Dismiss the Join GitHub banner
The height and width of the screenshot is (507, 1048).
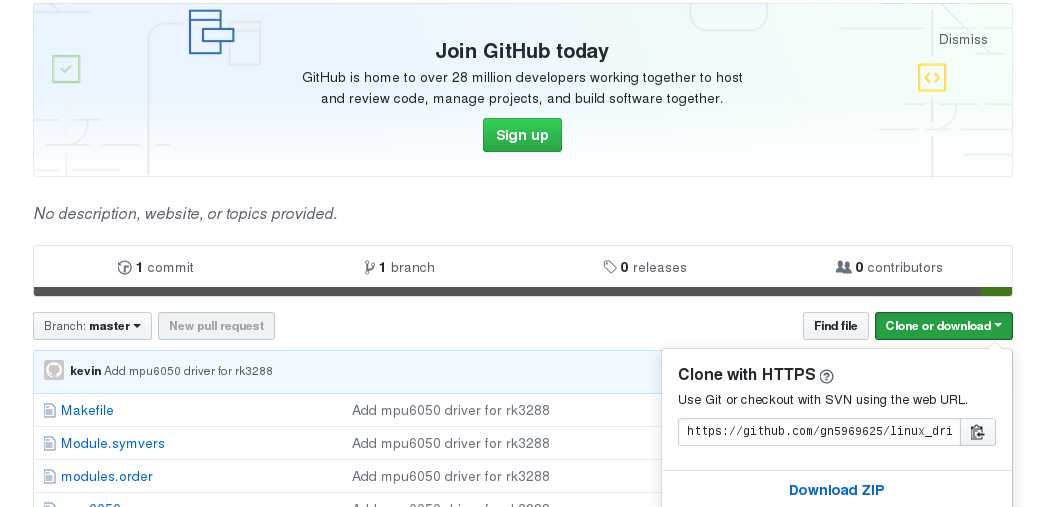[963, 39]
